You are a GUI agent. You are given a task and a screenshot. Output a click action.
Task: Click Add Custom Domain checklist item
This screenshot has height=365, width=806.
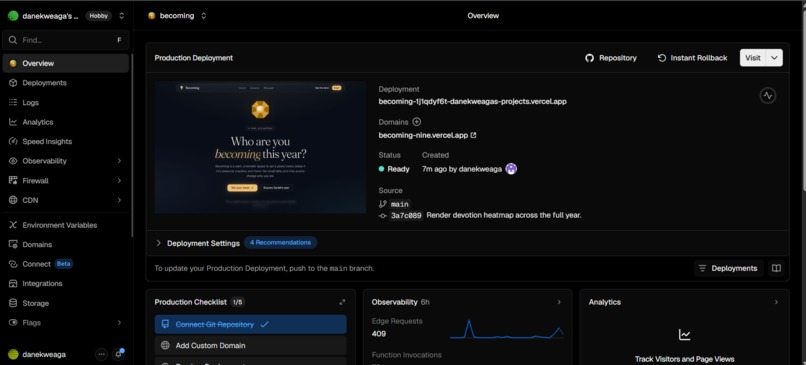250,345
